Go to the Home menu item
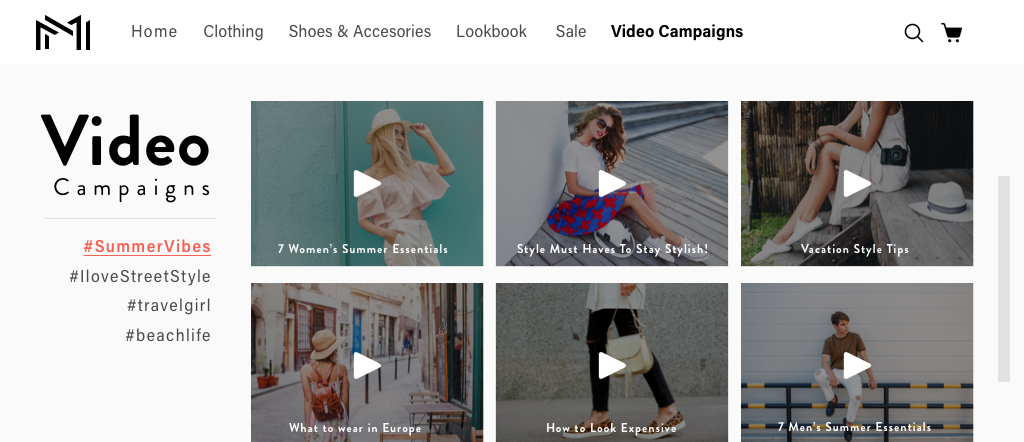The image size is (1024, 442). pos(154,31)
